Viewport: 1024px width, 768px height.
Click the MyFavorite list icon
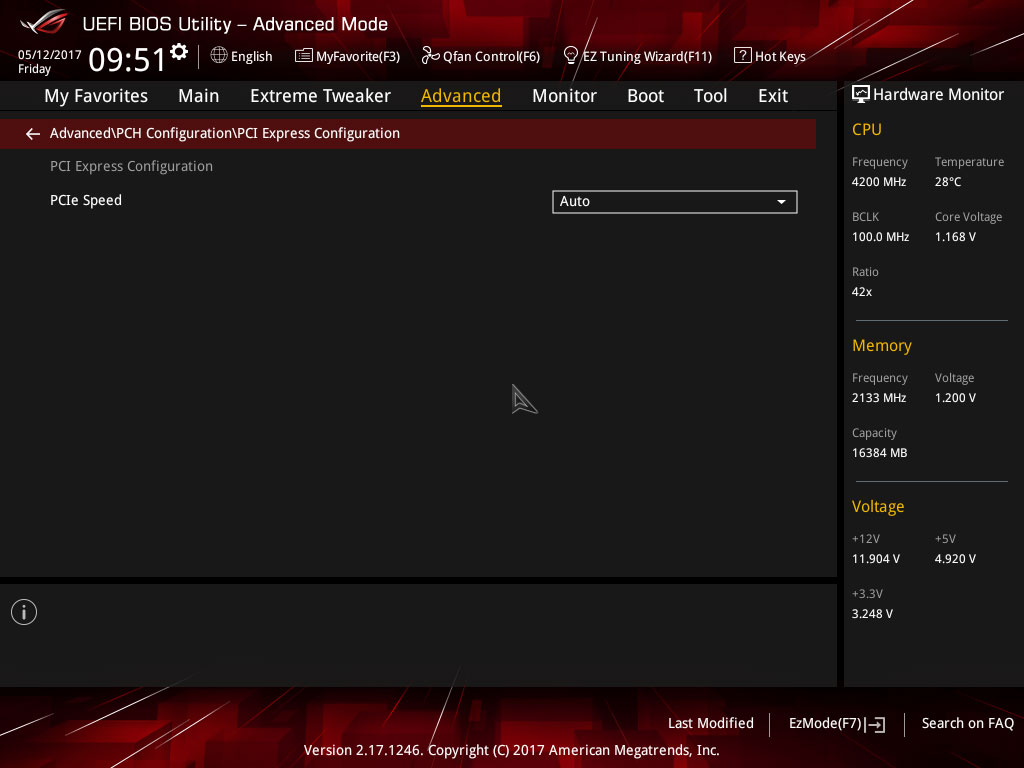pos(303,56)
